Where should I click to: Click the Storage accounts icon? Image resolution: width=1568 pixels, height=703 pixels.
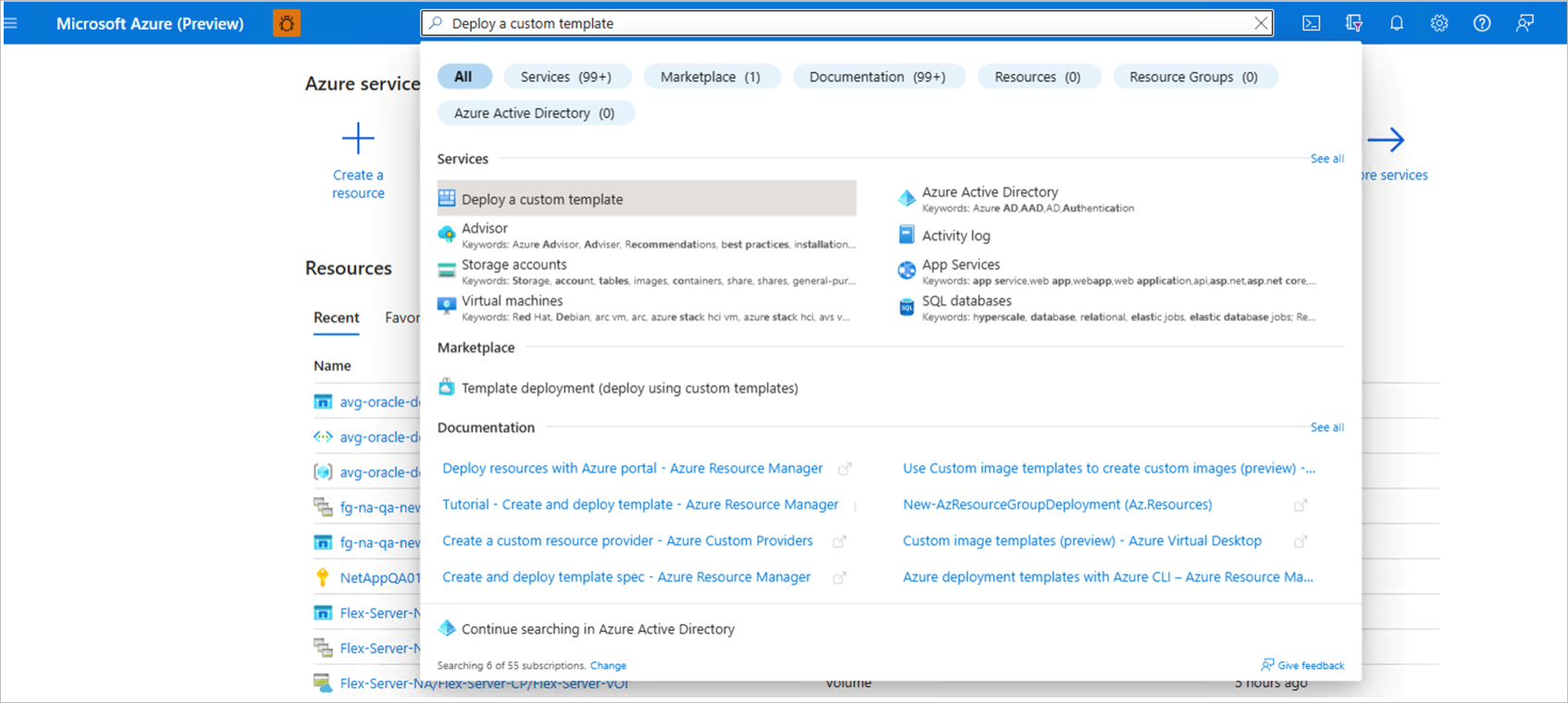coord(447,271)
